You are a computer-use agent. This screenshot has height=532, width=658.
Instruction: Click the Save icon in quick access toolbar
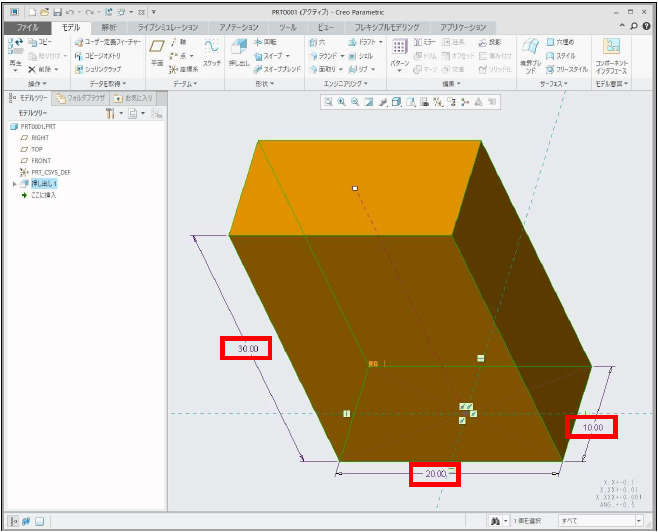(x=58, y=11)
